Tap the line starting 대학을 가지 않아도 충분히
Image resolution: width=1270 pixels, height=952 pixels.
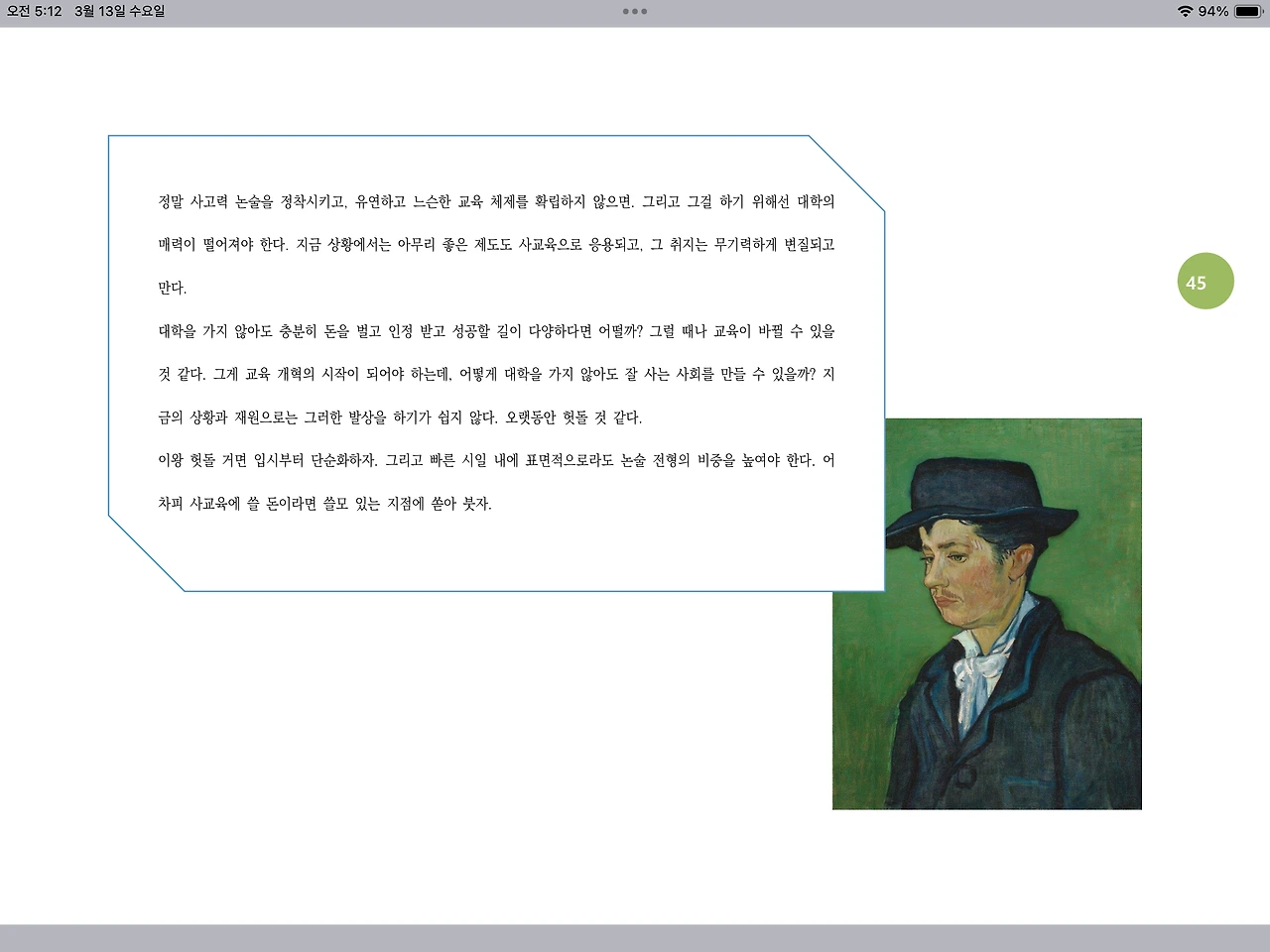(x=496, y=331)
